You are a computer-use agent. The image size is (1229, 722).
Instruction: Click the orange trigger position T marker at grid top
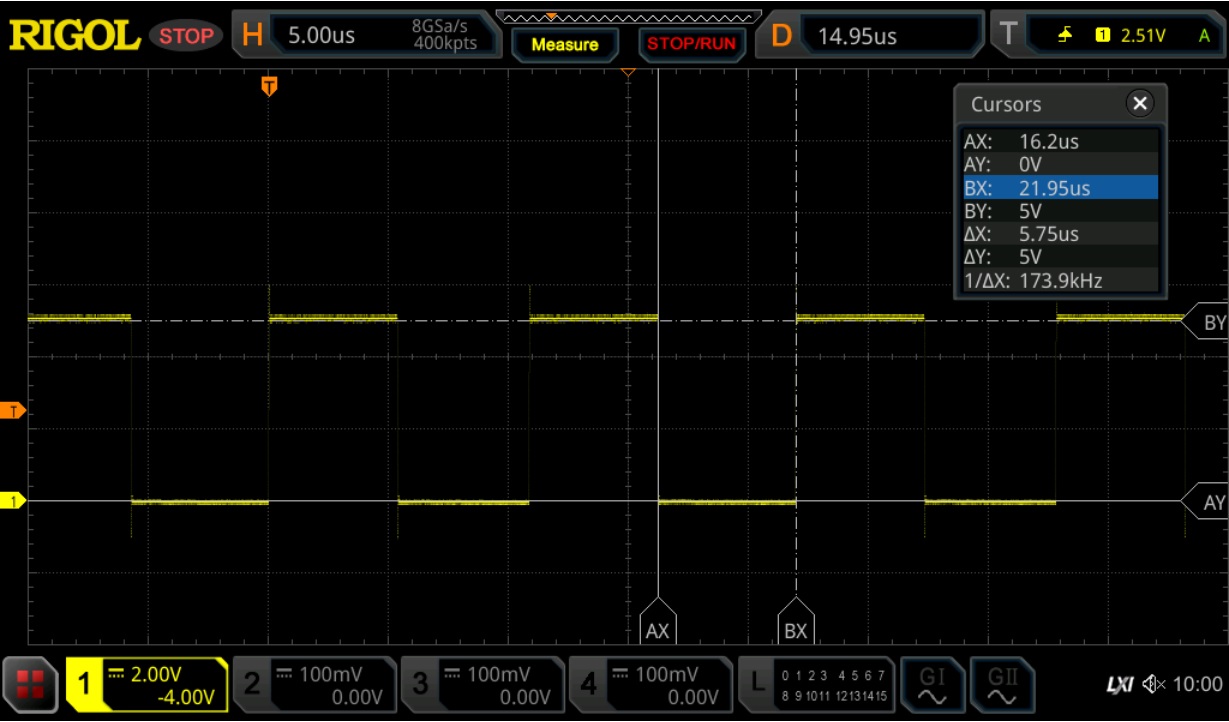269,86
